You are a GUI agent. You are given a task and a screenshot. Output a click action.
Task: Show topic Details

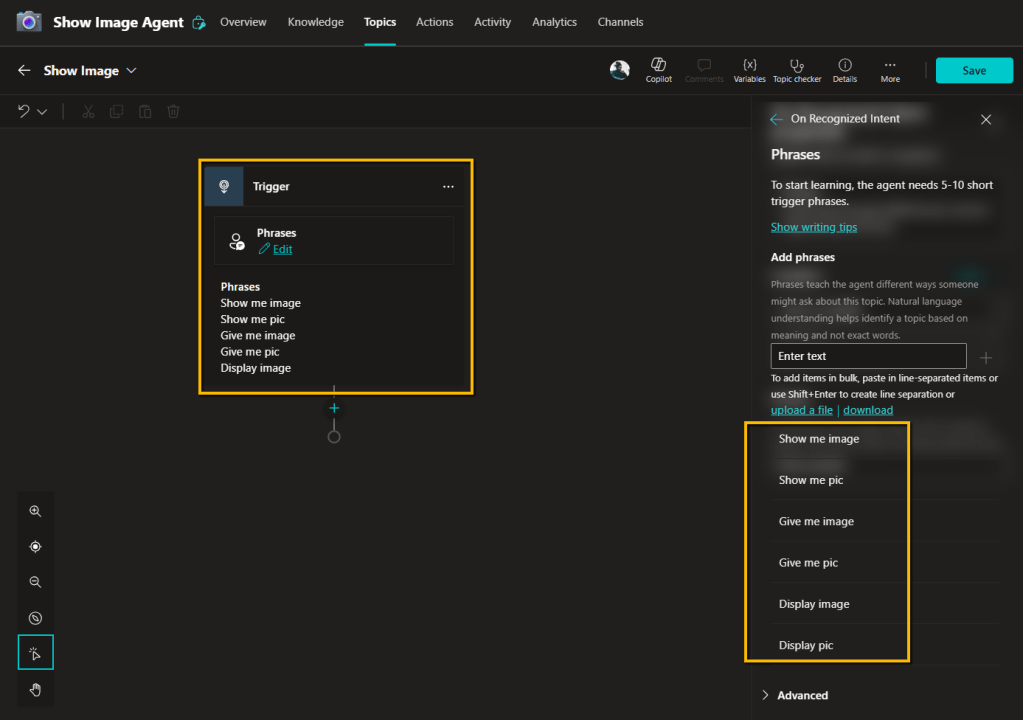(x=844, y=69)
